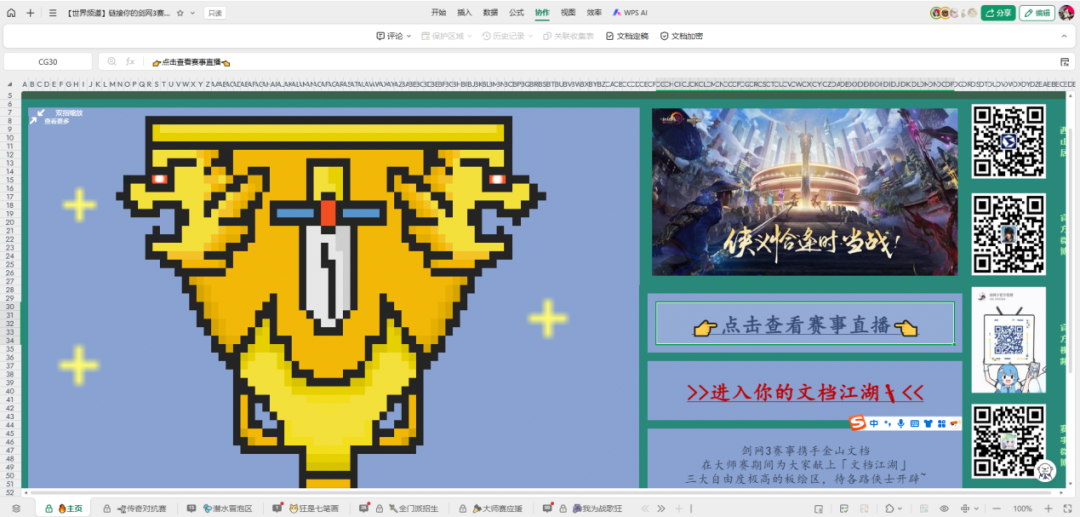Image resolution: width=1080 pixels, height=517 pixels.
Task: Click the game banner image 侠义恰逢时
Action: click(x=804, y=191)
